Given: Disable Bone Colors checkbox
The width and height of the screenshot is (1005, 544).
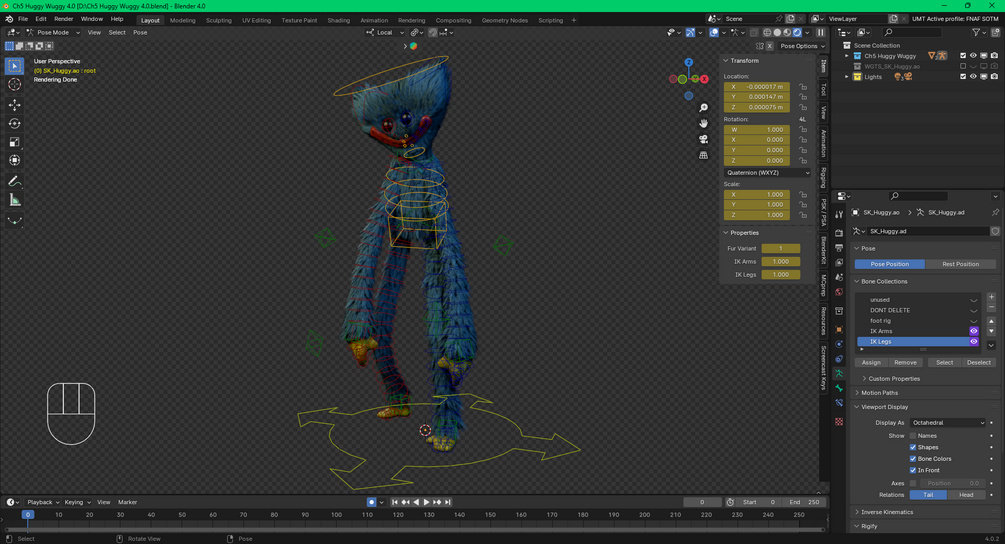Looking at the screenshot, I should 913,459.
